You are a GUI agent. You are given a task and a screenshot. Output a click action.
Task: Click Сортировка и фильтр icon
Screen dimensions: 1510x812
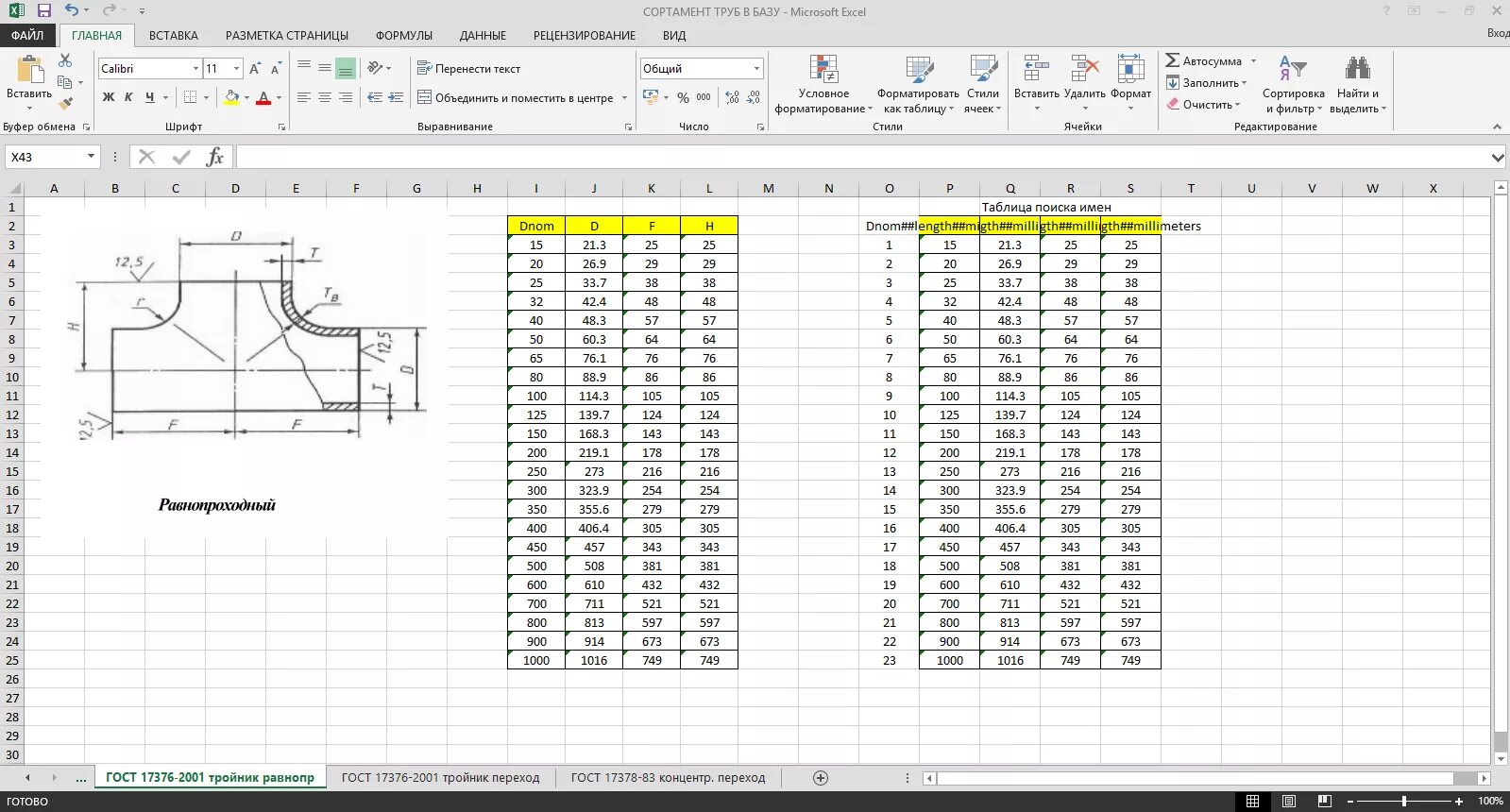[1293, 69]
